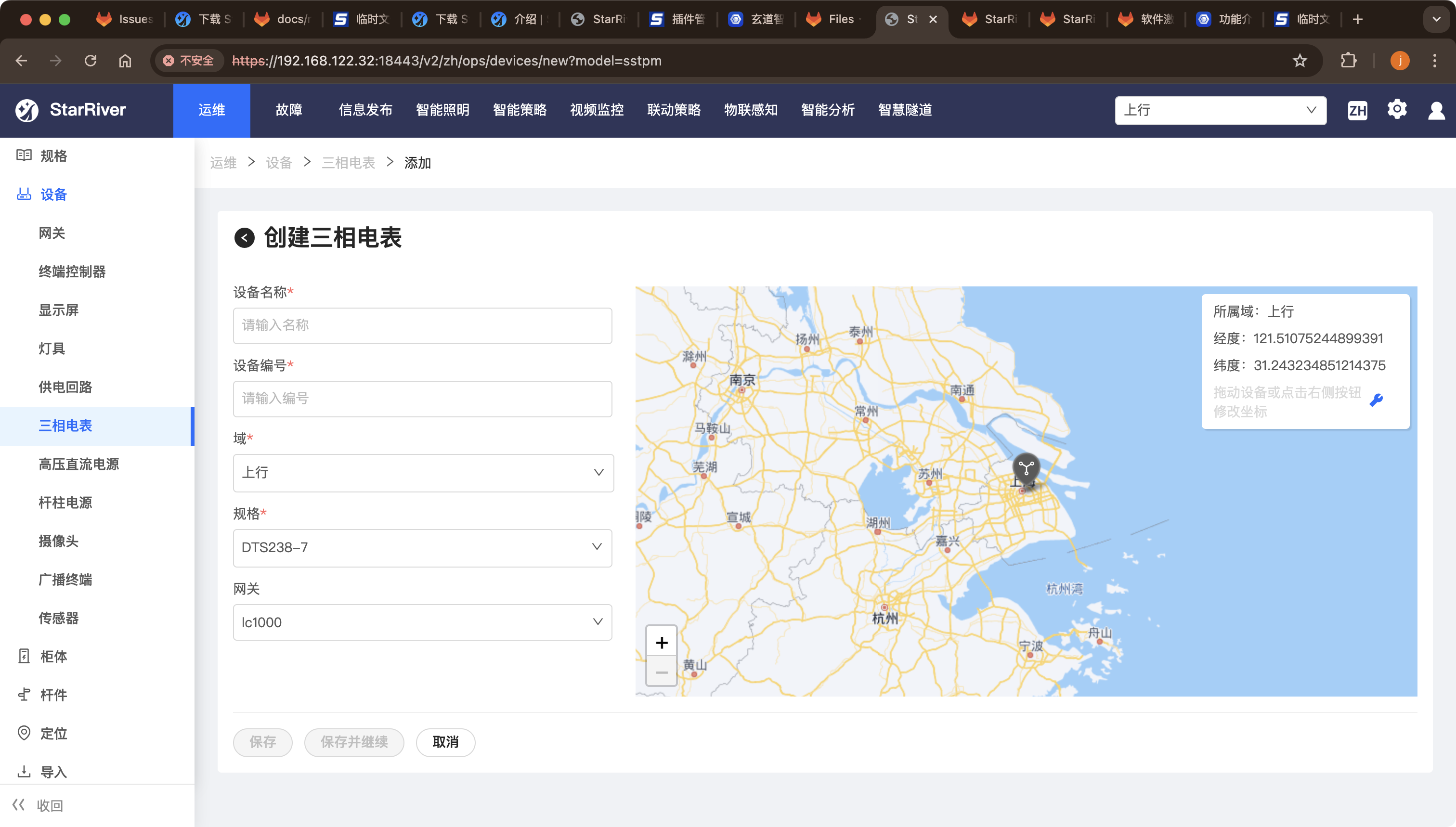Go to 三相电表 breadcrumb link
Screen dimensions: 1456x827
pos(348,163)
